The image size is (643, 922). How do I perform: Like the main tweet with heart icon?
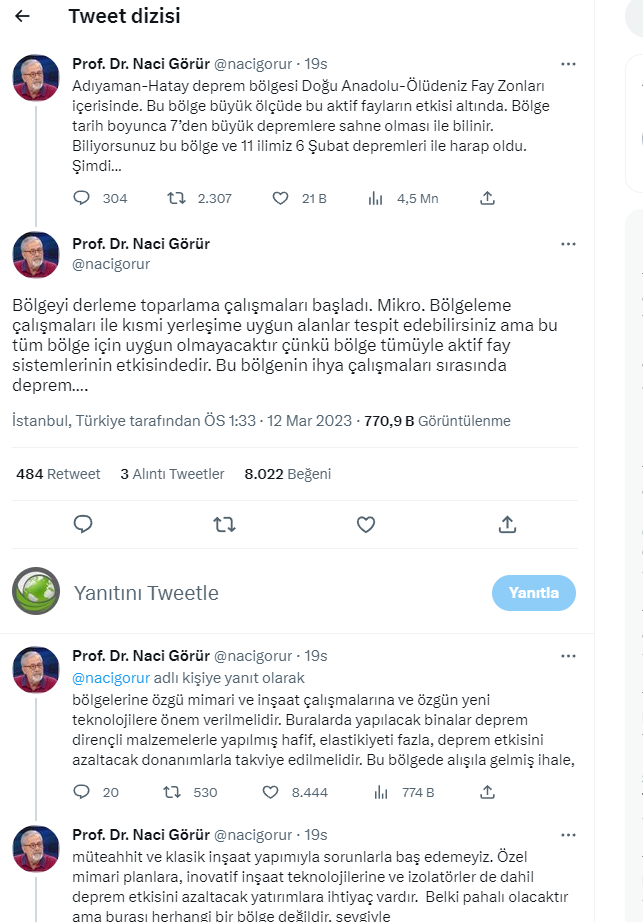[366, 524]
